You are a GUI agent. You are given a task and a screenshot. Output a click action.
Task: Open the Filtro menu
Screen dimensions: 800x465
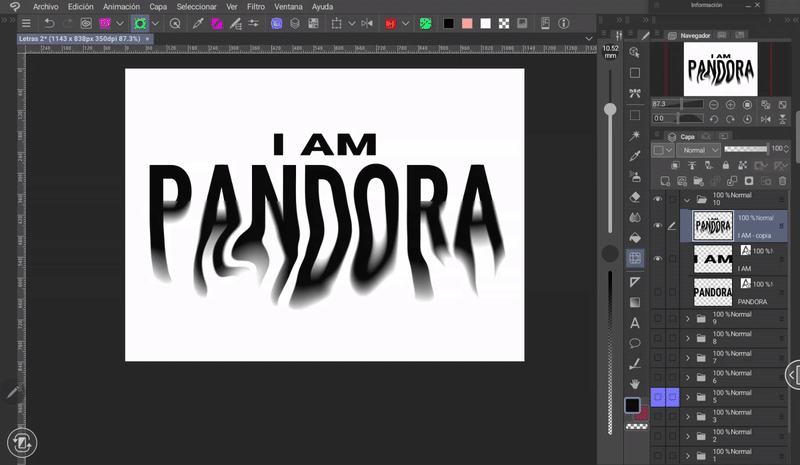256,6
